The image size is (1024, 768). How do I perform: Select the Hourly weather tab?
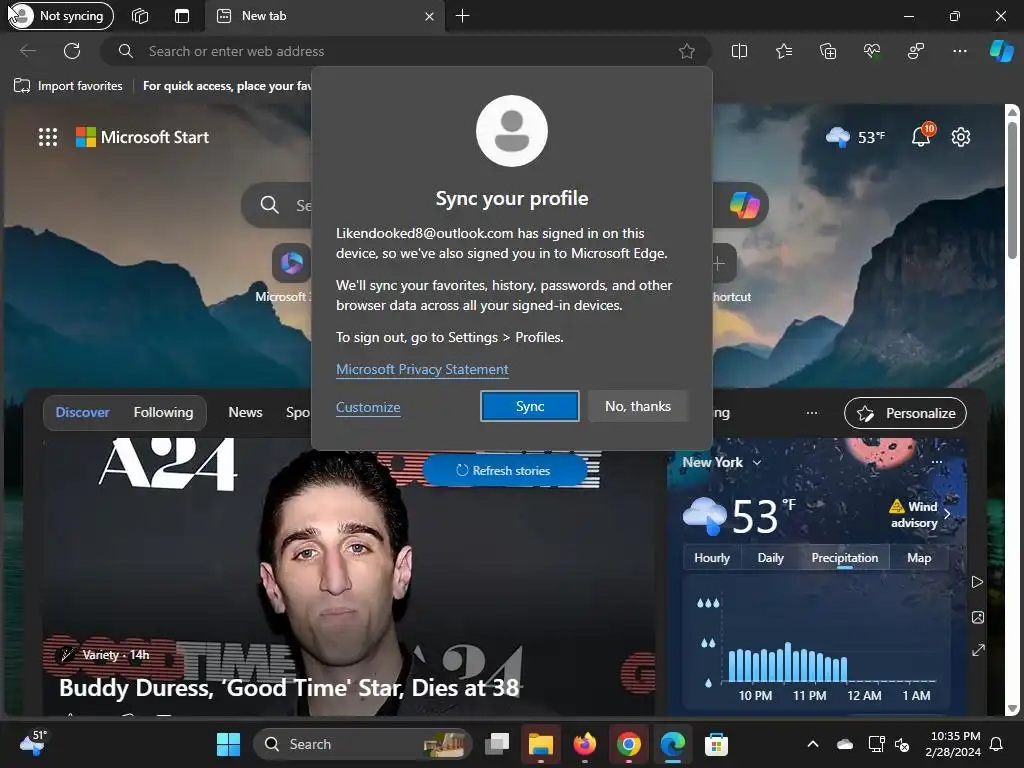pyautogui.click(x=712, y=558)
